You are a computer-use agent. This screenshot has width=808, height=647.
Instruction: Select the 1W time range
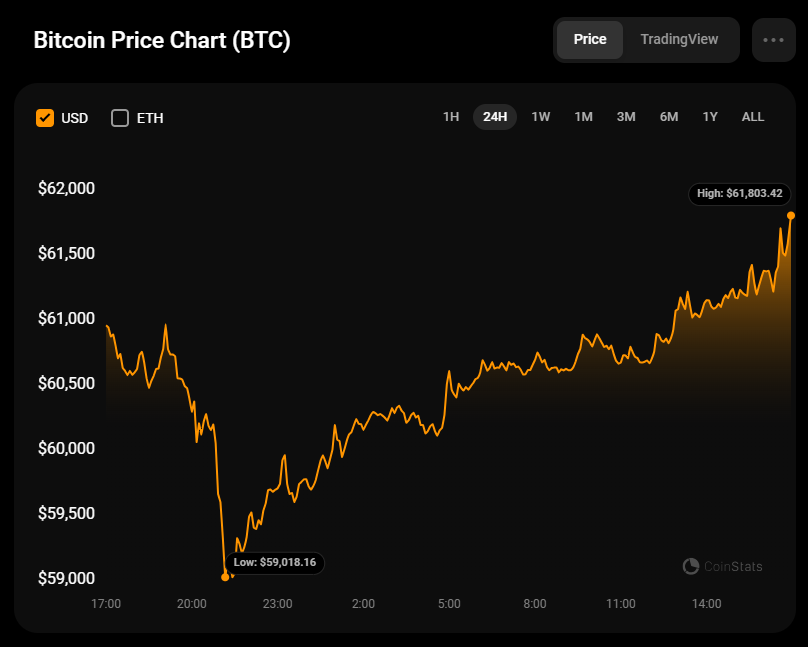click(x=541, y=117)
